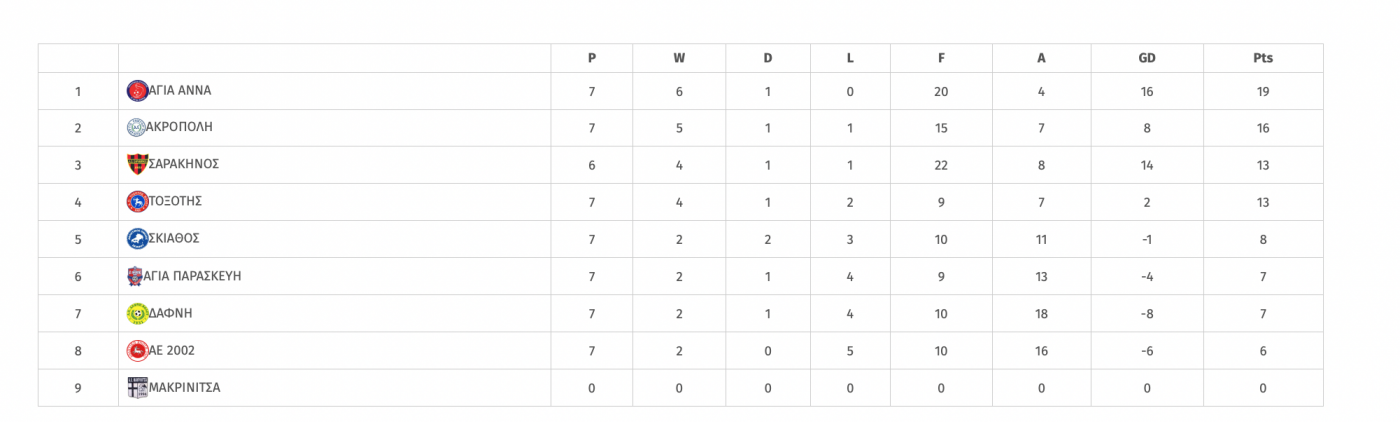Click the GD column header
The image size is (1400, 422).
point(1147,58)
